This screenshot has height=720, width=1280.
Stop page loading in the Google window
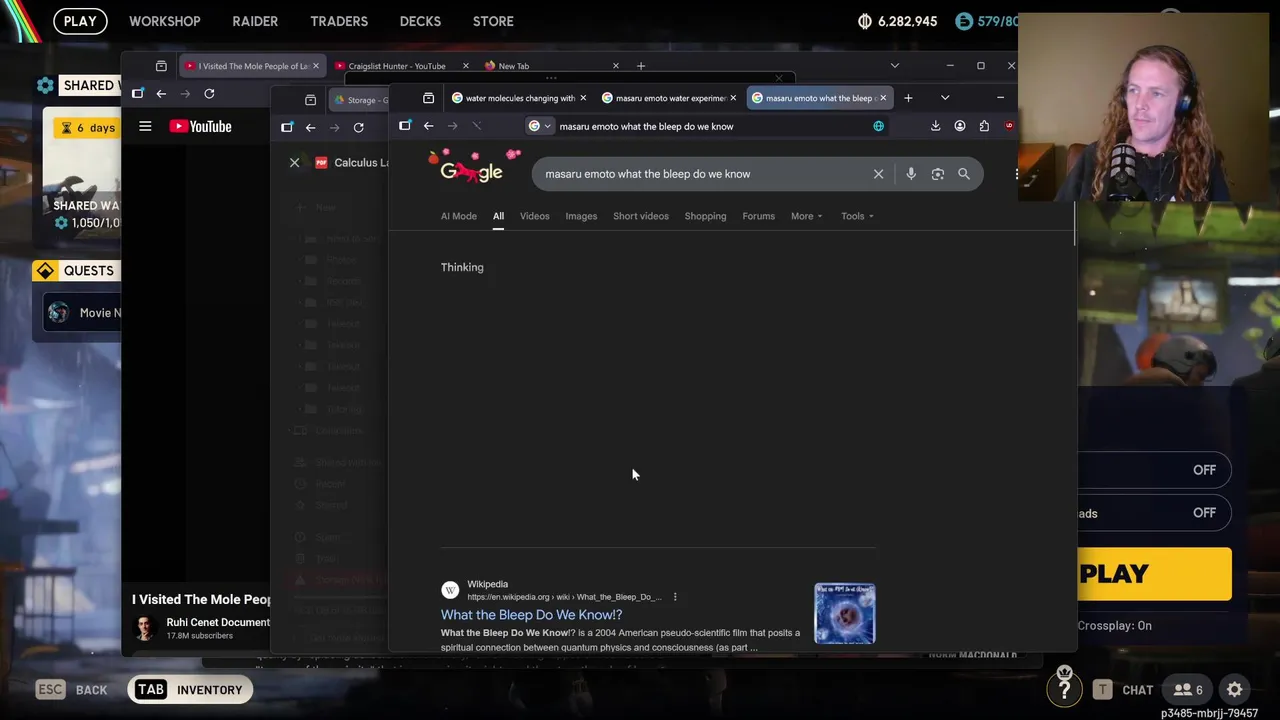click(x=476, y=126)
